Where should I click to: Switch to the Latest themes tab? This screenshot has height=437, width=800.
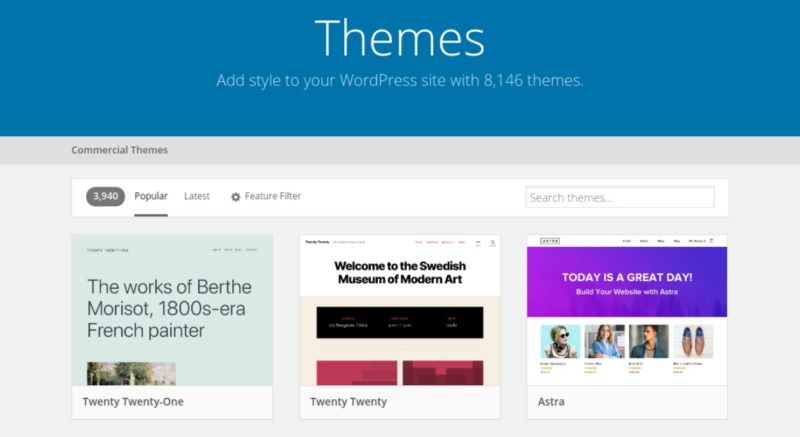coord(197,196)
